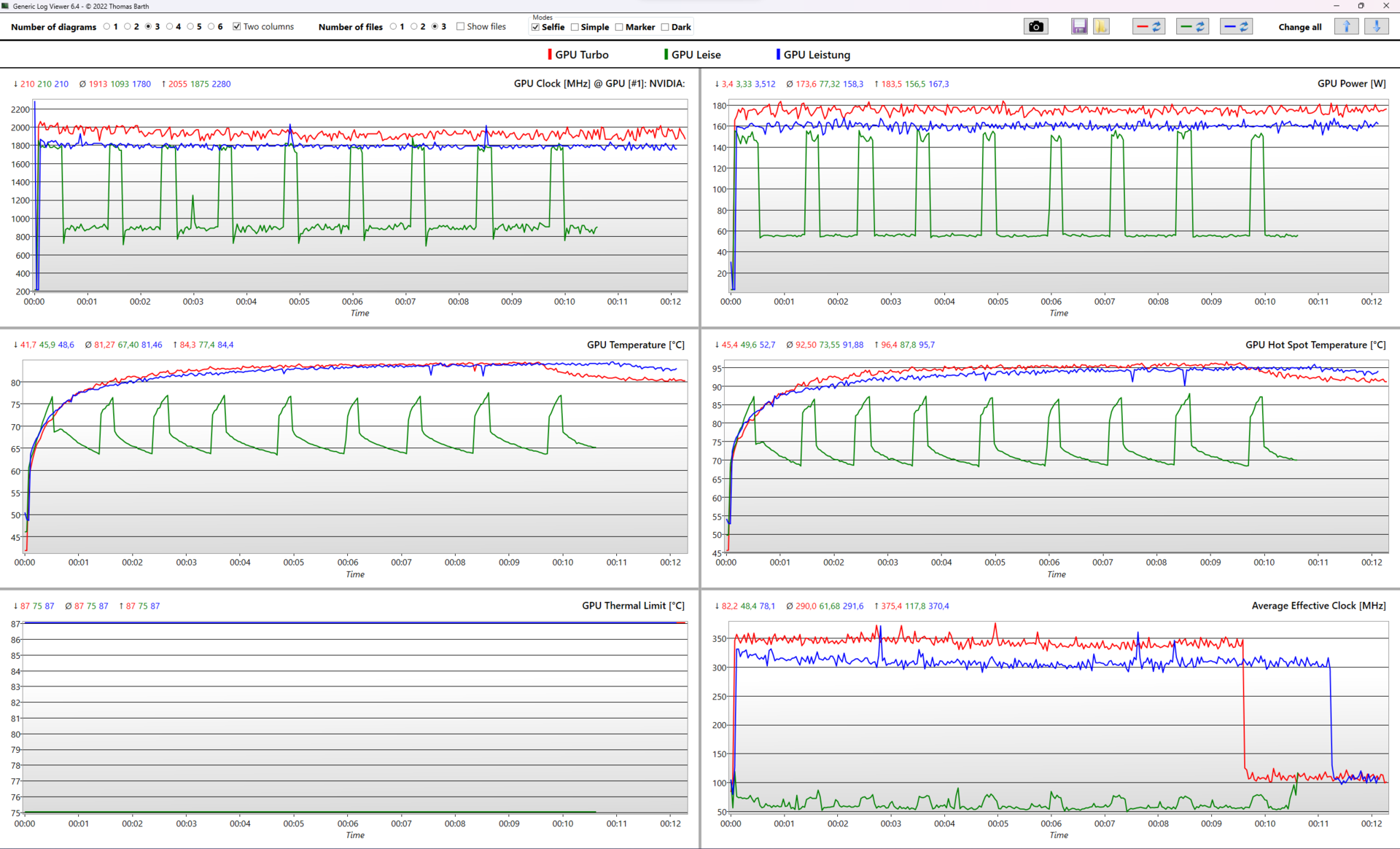Click the Change all down arrow
Screen dimensions: 1400x849
1376,27
